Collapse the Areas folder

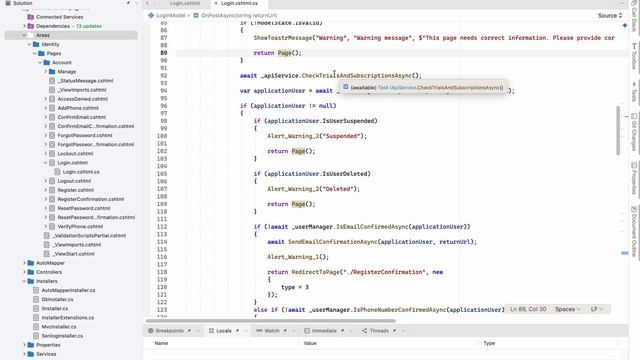24,36
